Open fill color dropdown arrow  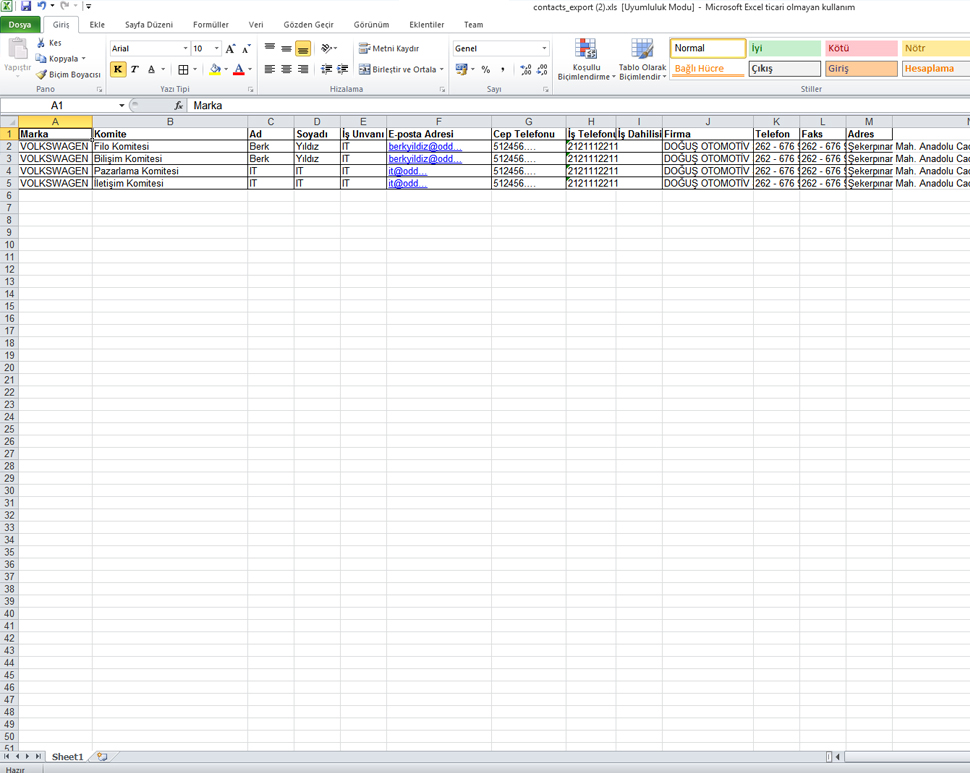(226, 70)
